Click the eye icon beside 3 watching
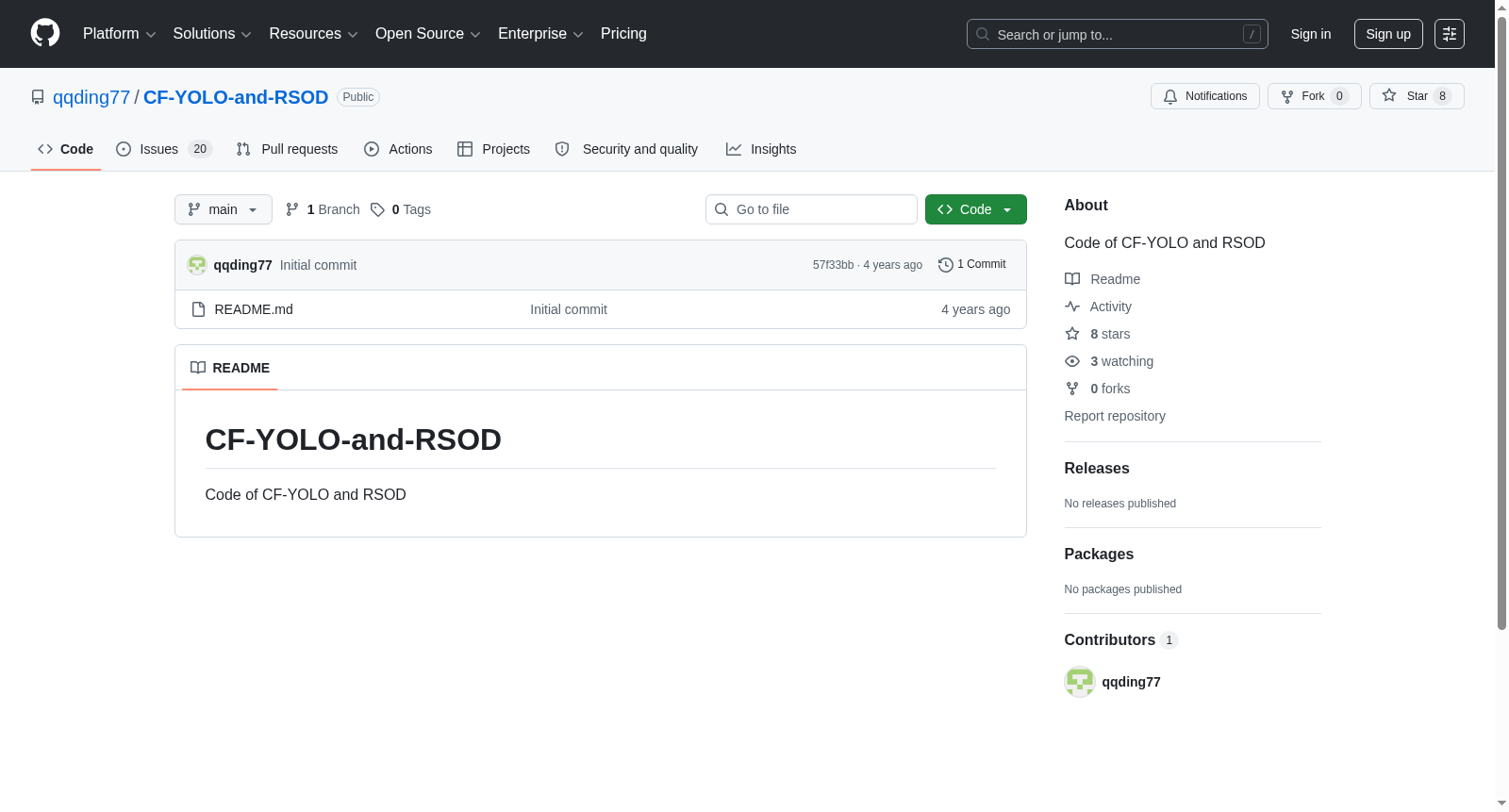 click(1072, 361)
